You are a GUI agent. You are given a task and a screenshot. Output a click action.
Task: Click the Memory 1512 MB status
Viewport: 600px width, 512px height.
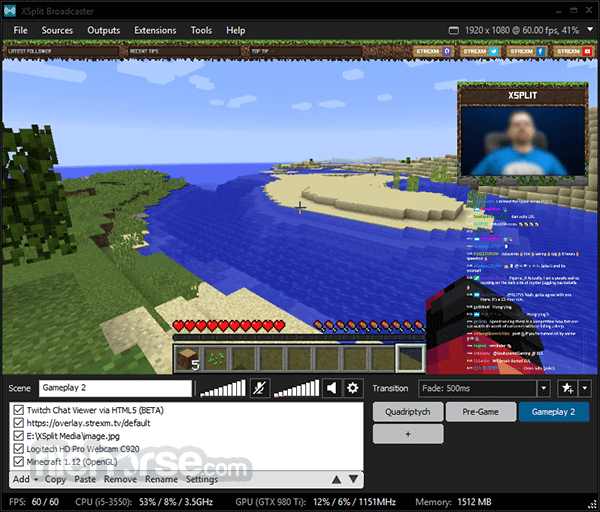pyautogui.click(x=453, y=502)
